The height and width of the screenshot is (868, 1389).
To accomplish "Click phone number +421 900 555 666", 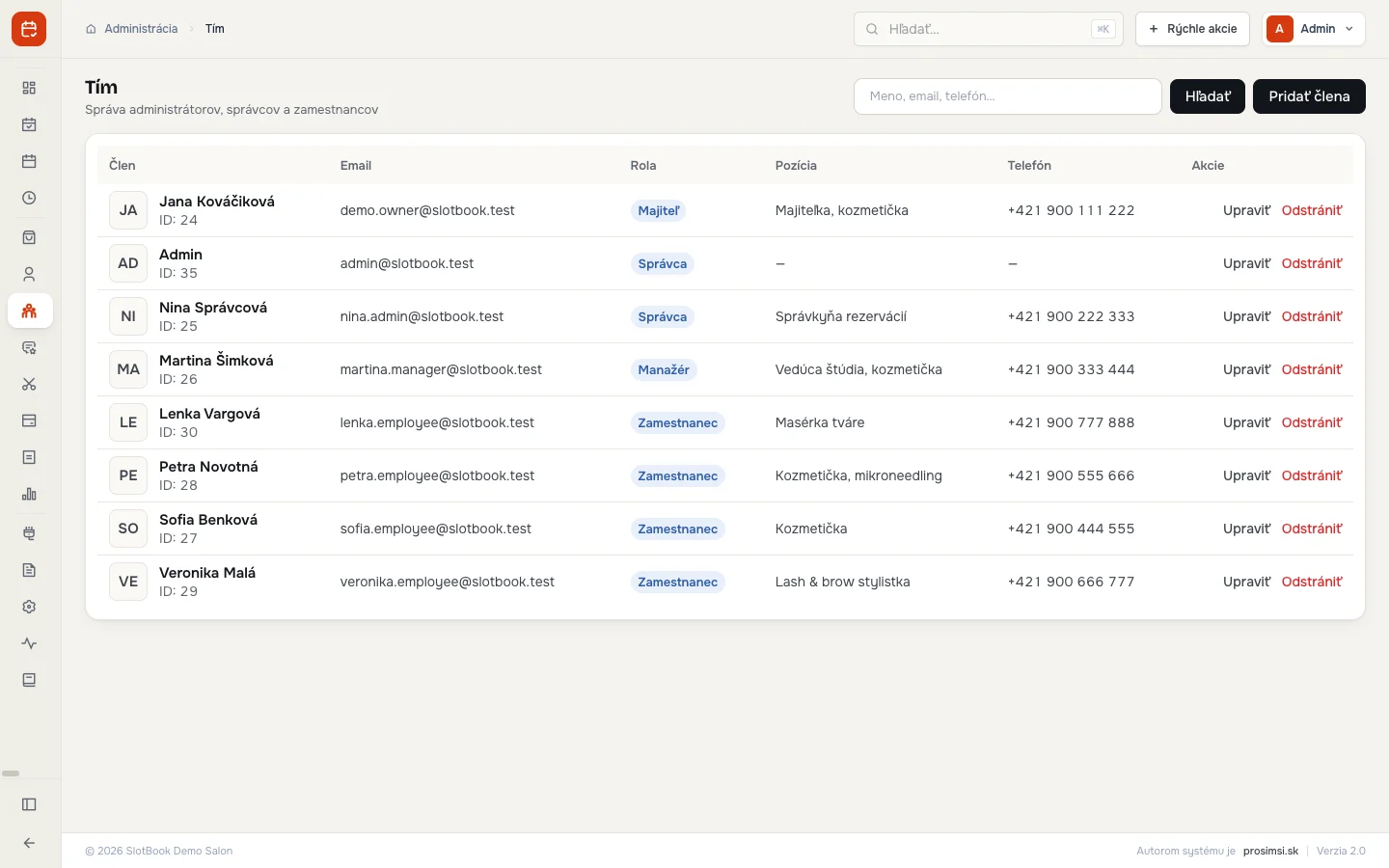I will tap(1071, 475).
